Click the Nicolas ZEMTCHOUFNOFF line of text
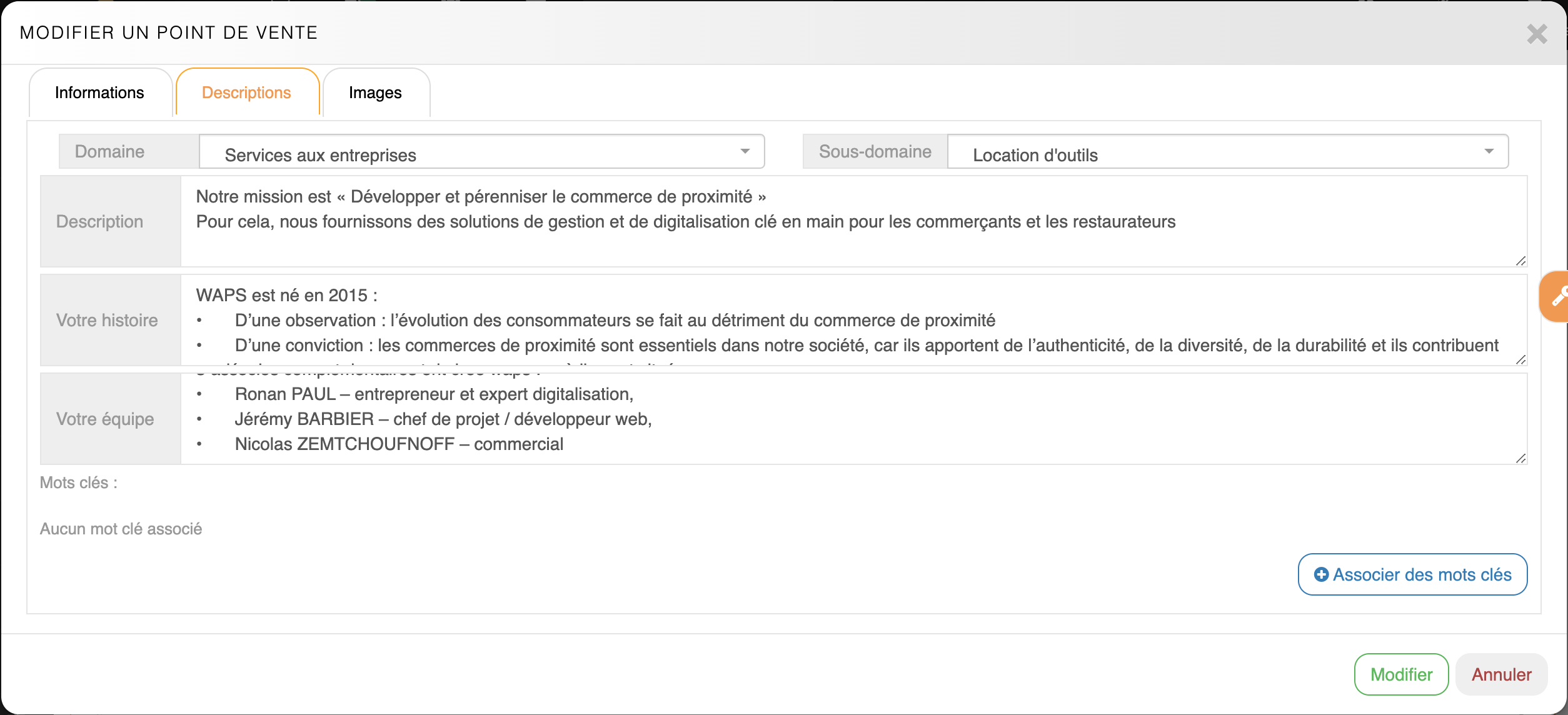 pyautogui.click(x=399, y=444)
